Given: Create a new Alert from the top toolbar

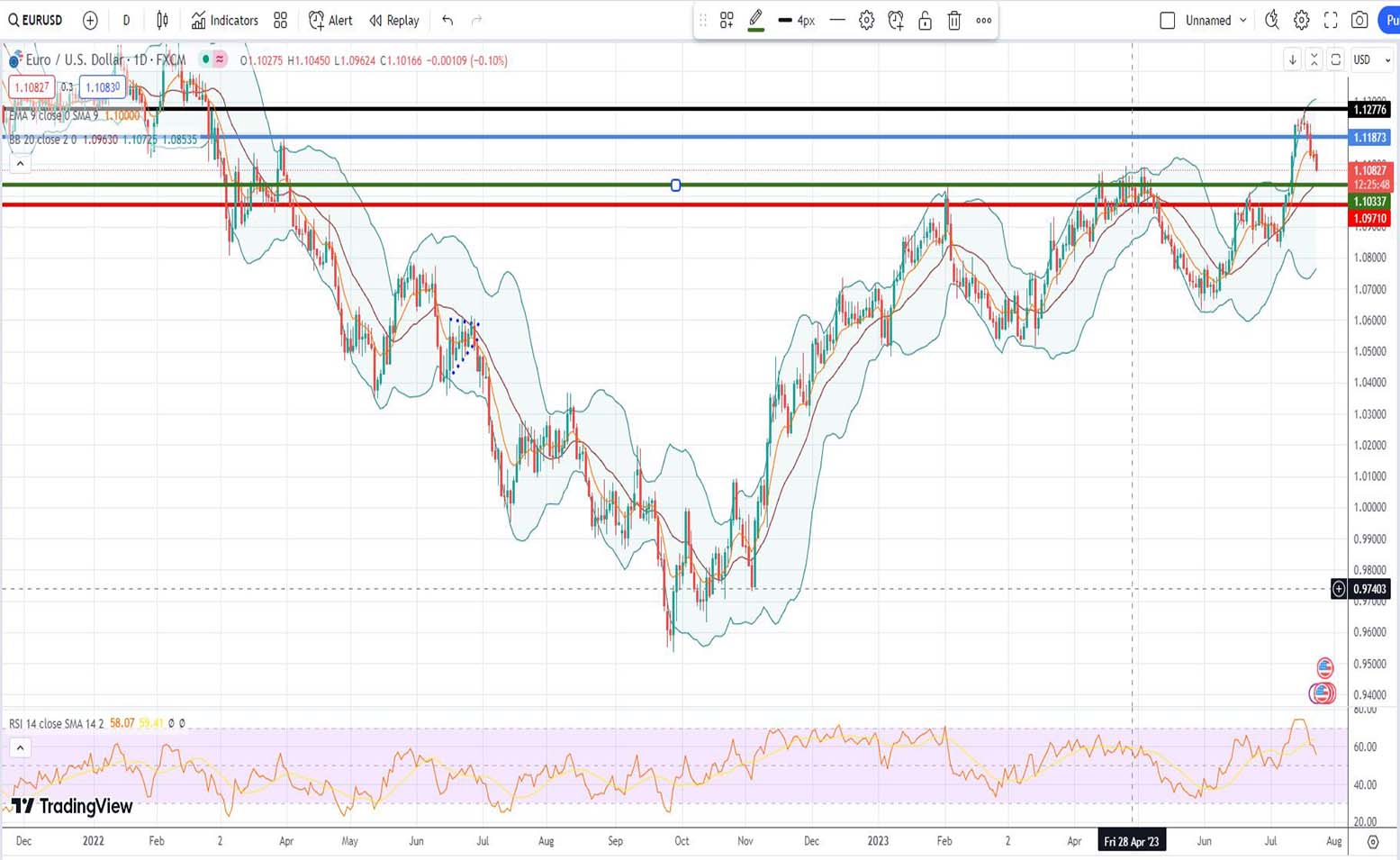Looking at the screenshot, I should 330,20.
